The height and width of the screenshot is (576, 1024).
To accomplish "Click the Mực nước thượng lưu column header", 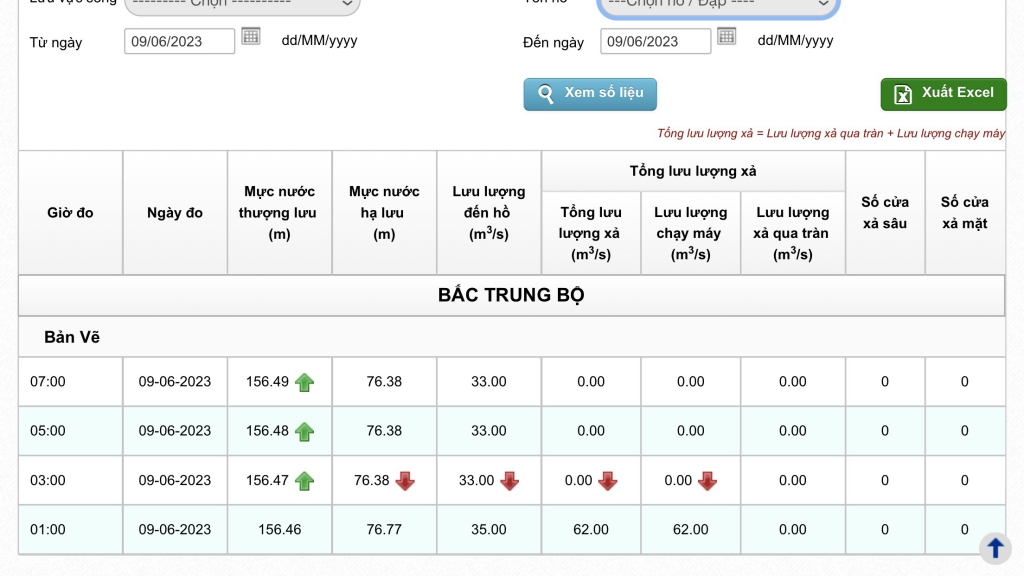I will 279,213.
